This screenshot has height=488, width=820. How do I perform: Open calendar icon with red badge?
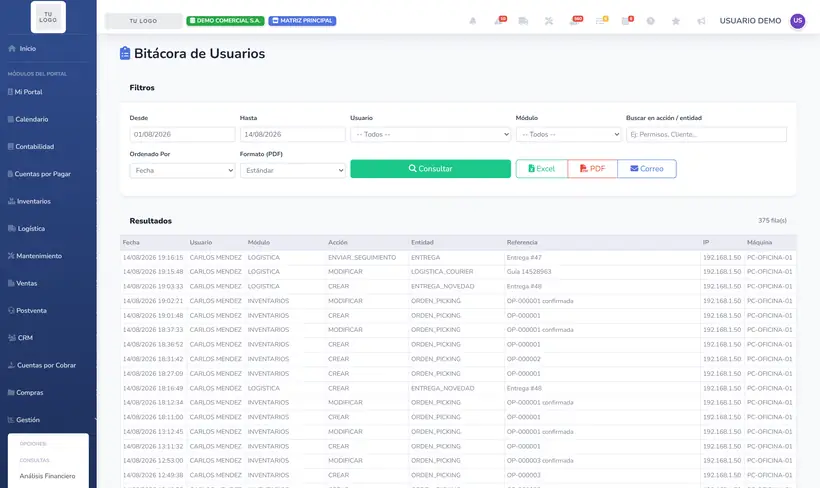(x=627, y=20)
